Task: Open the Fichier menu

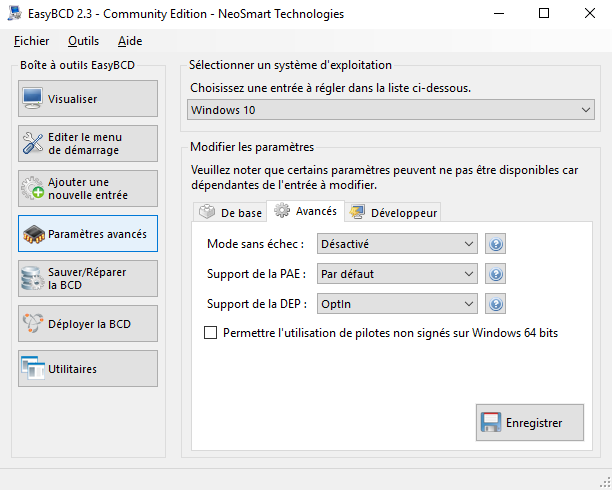Action: (x=31, y=41)
